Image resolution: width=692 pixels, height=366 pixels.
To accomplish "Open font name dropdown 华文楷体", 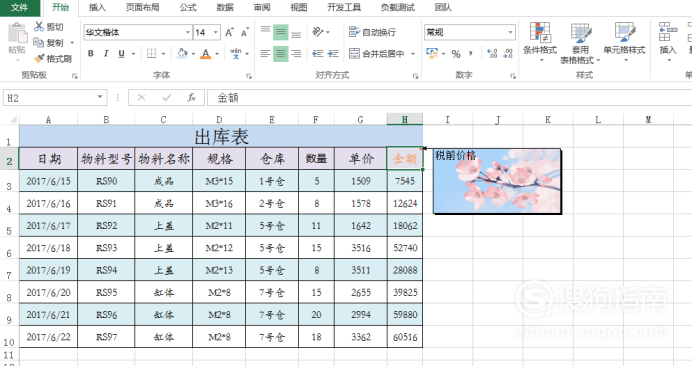I will [188, 32].
